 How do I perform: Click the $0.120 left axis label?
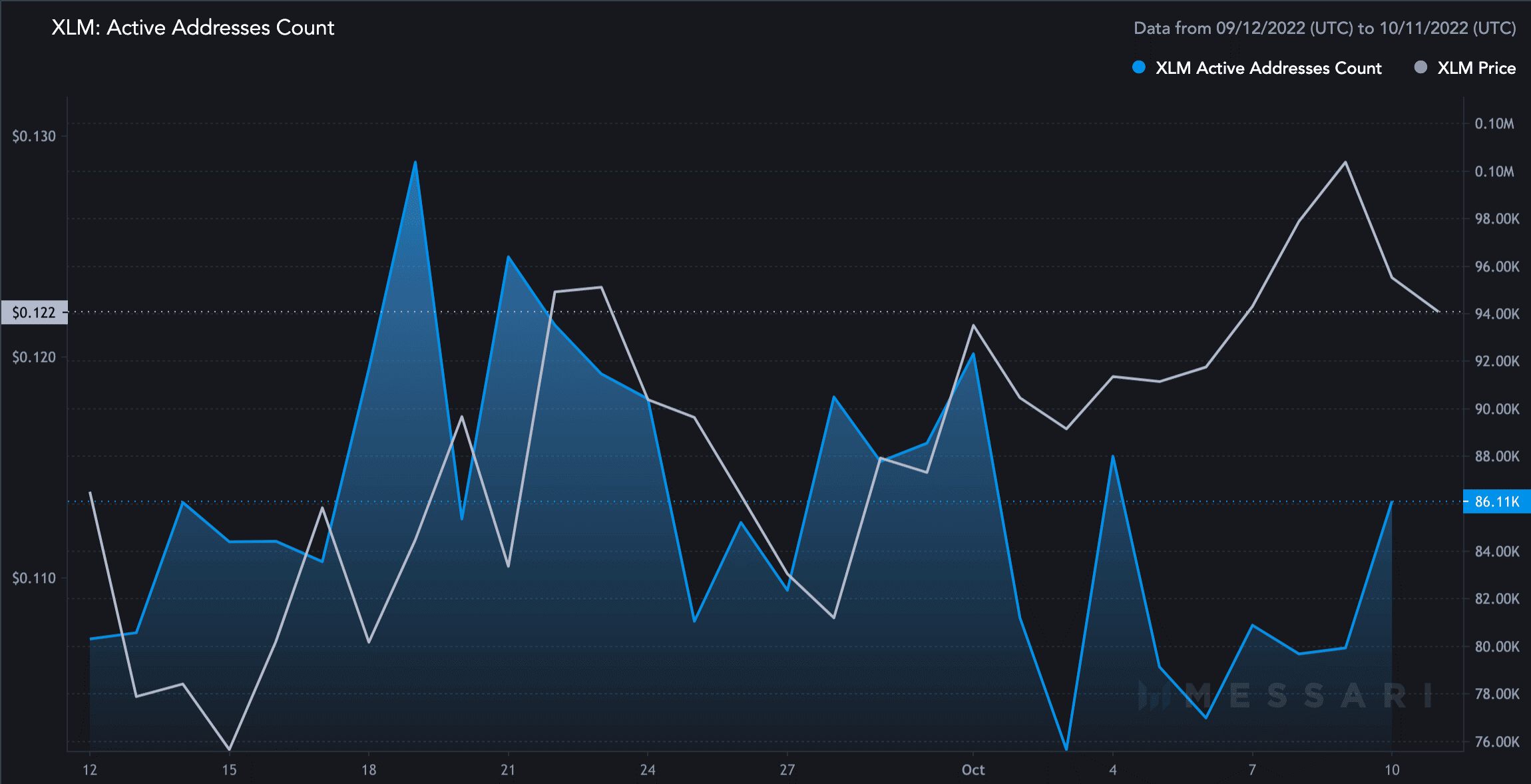34,357
